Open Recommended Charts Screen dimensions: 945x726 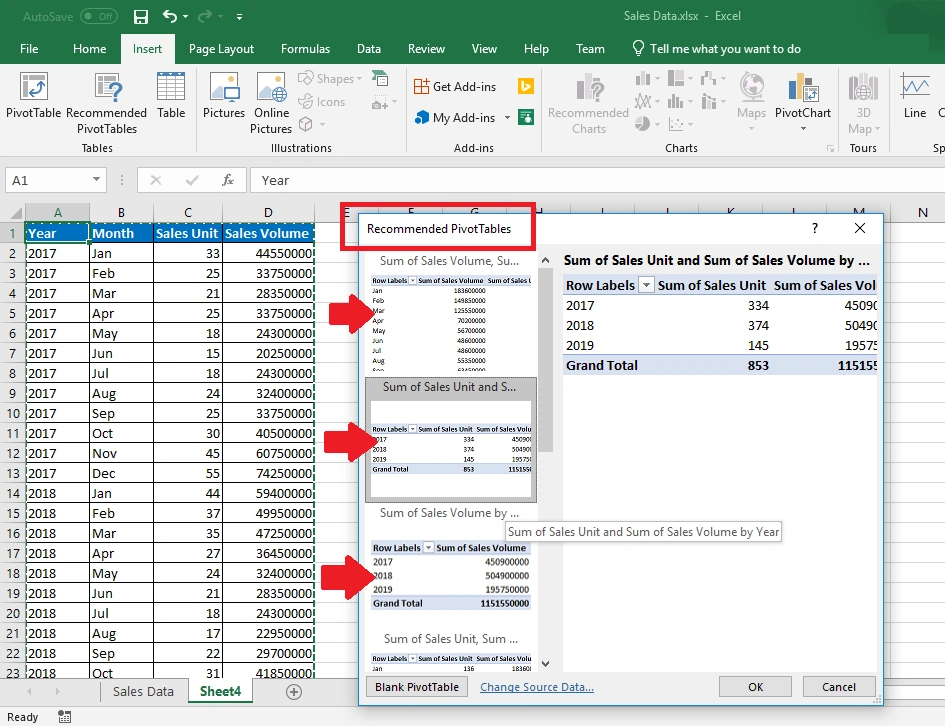[x=588, y=103]
